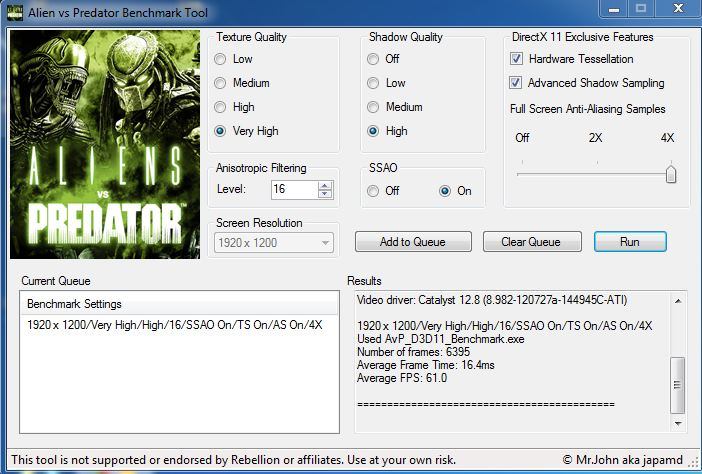Click the window resize grip in status bar
702x474 pixels.
pyautogui.click(x=693, y=462)
